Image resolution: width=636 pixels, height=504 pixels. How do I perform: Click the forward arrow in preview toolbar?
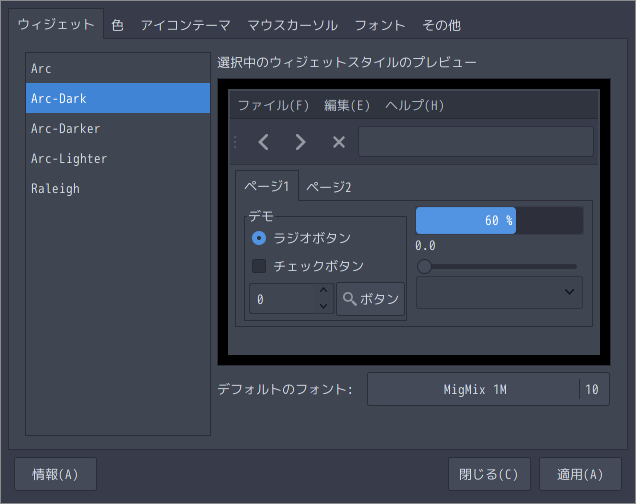point(300,142)
